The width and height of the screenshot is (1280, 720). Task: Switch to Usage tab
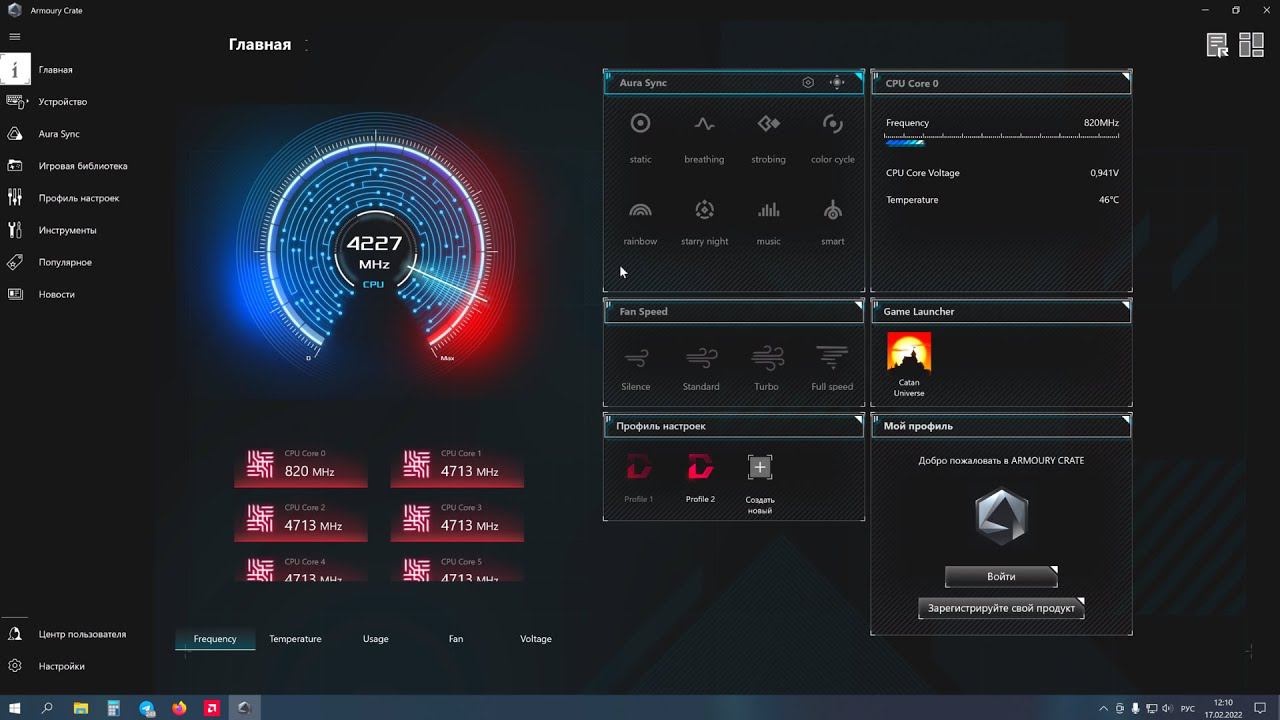point(376,639)
